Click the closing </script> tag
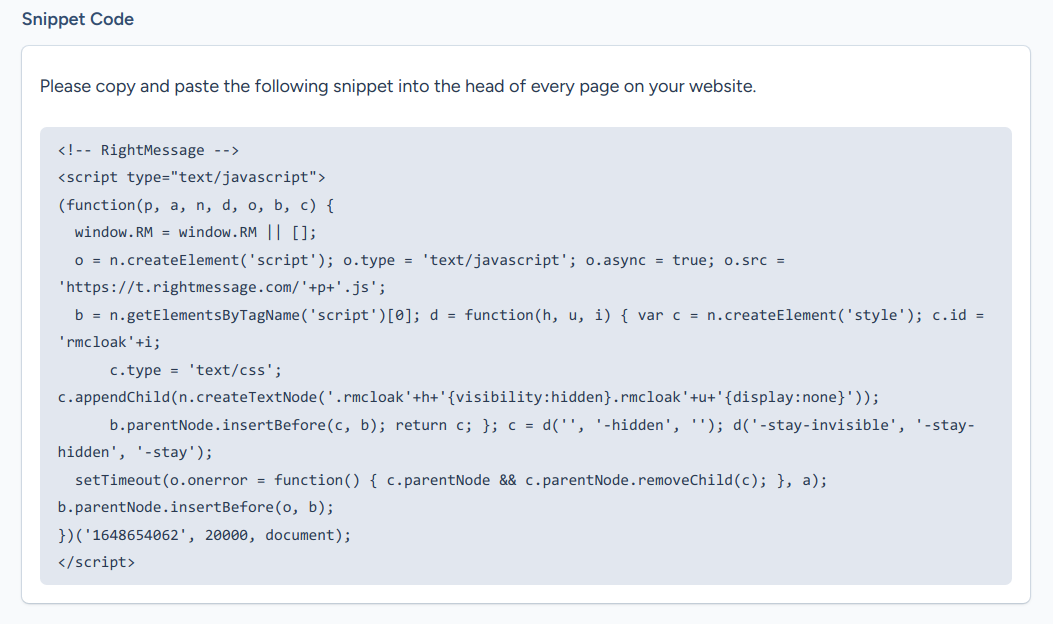The image size is (1053, 624). (x=96, y=562)
